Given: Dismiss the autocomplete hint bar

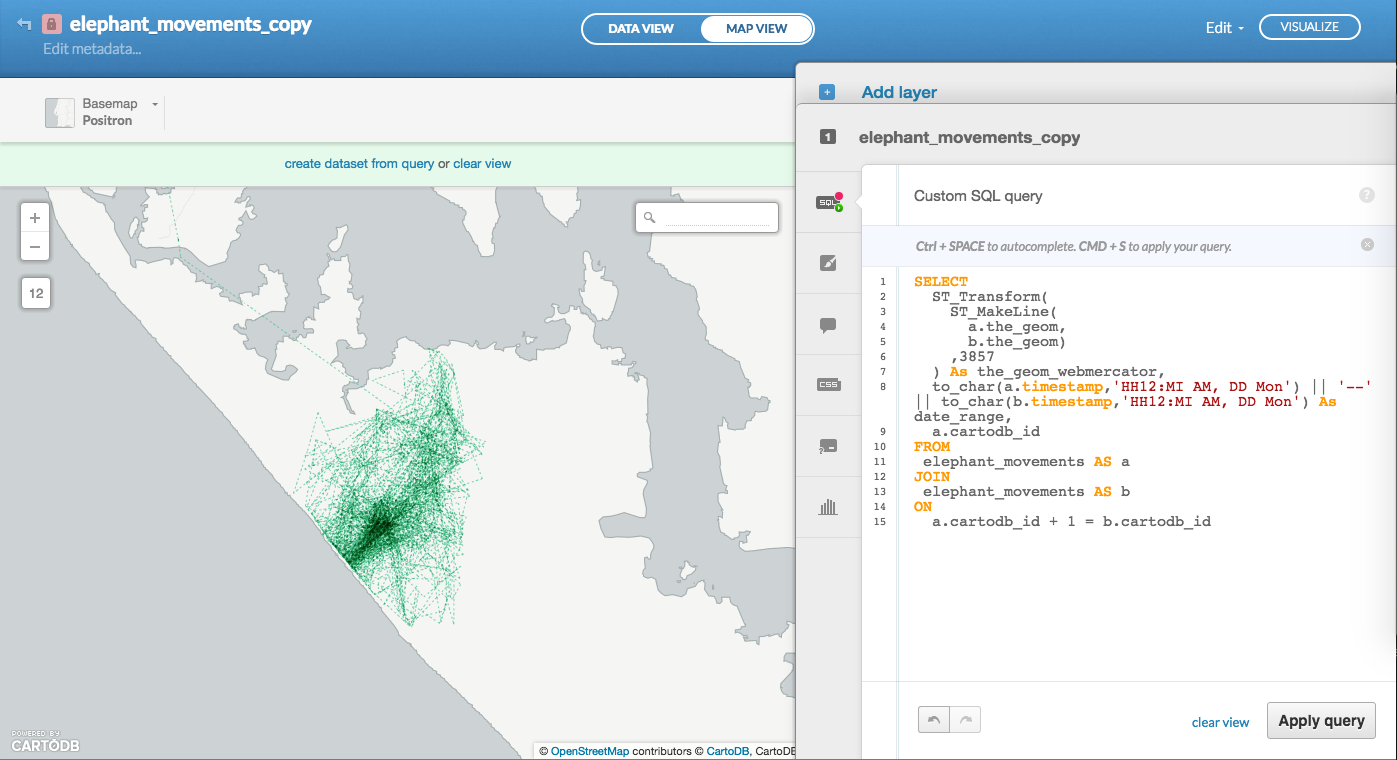Looking at the screenshot, I should point(1367,245).
